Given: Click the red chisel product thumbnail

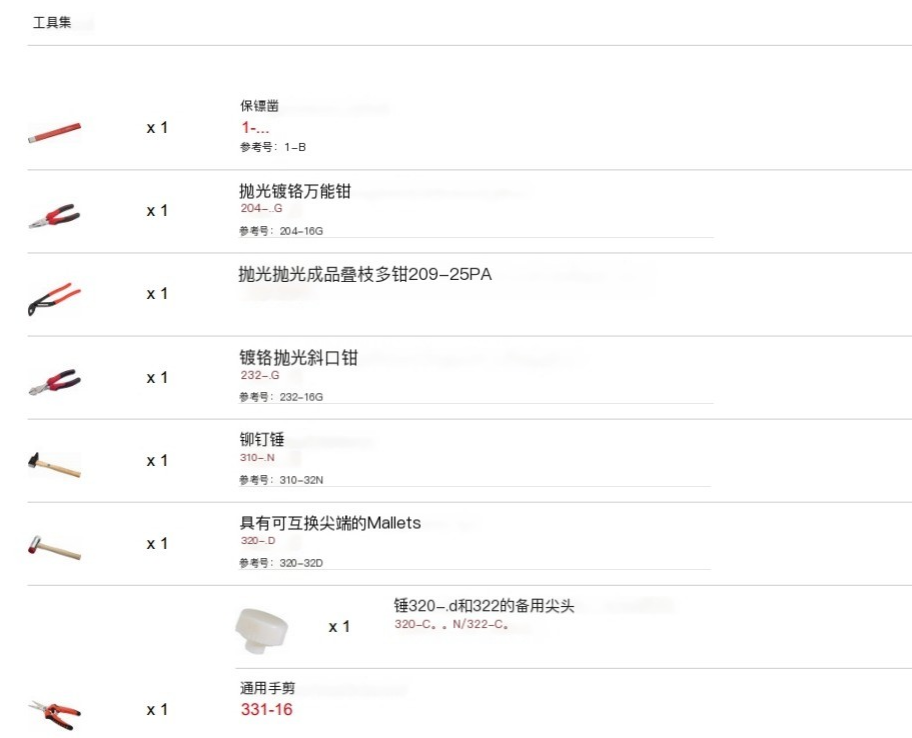Looking at the screenshot, I should tap(55, 132).
